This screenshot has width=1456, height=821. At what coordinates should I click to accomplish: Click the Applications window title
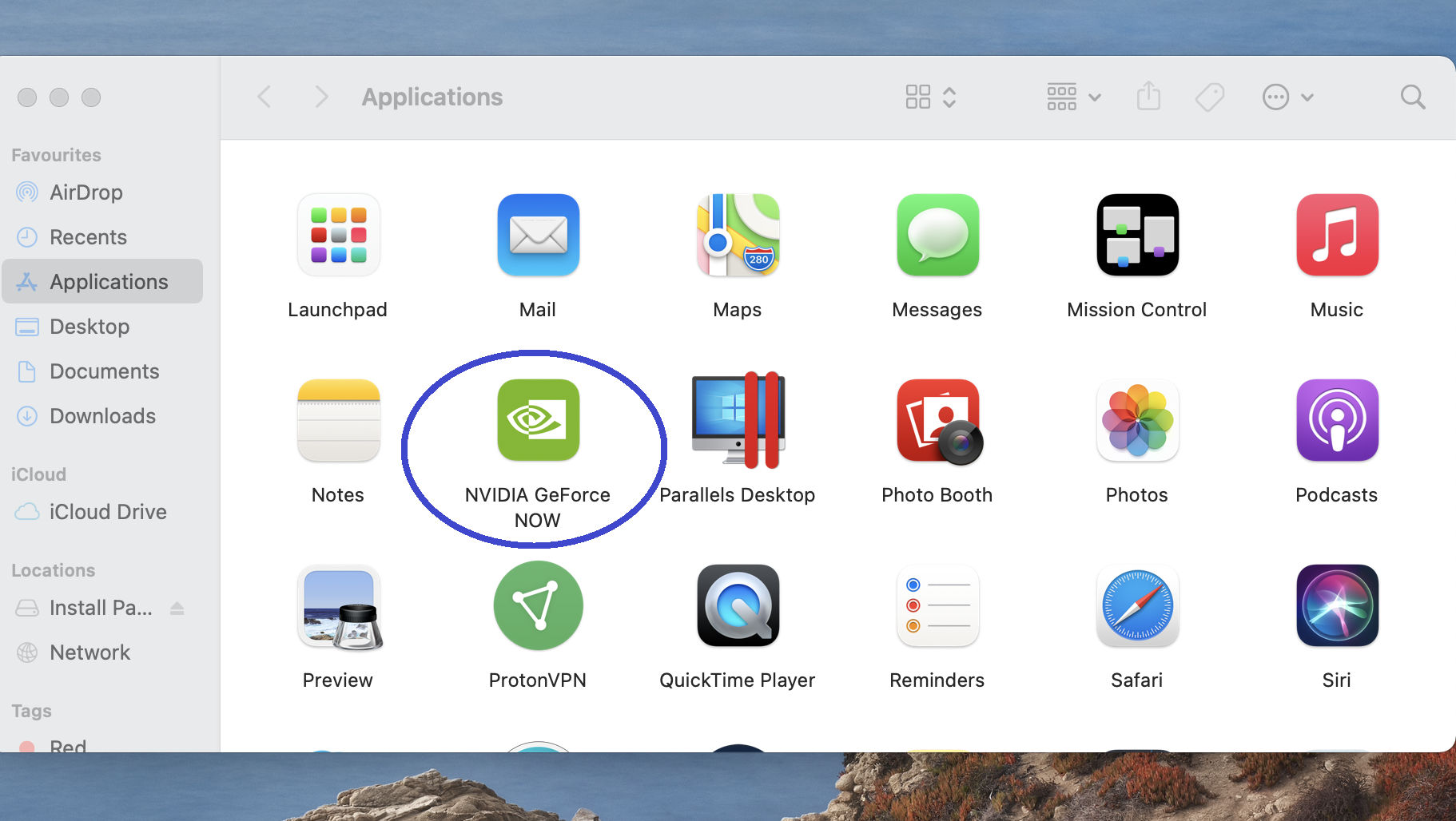(432, 97)
